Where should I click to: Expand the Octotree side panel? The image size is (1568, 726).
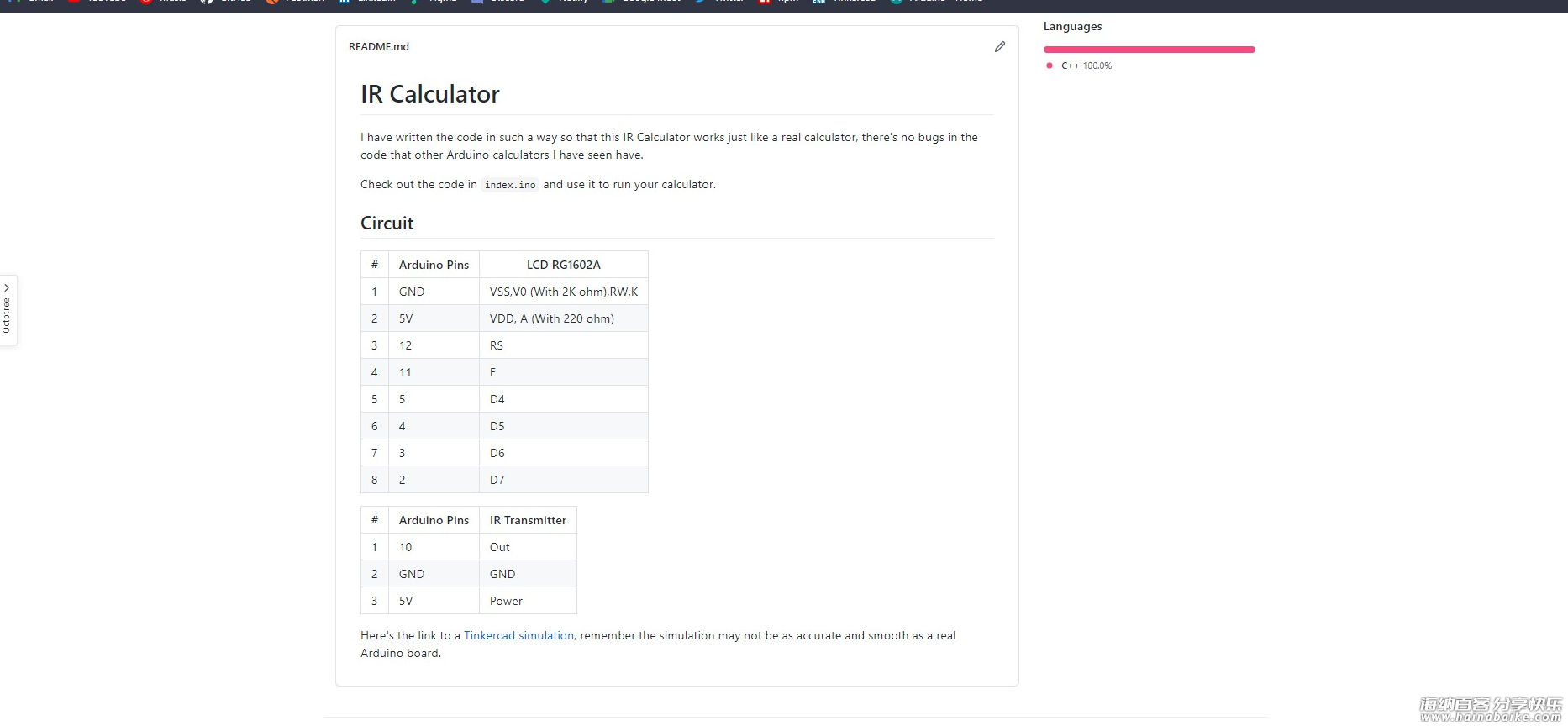[8, 310]
